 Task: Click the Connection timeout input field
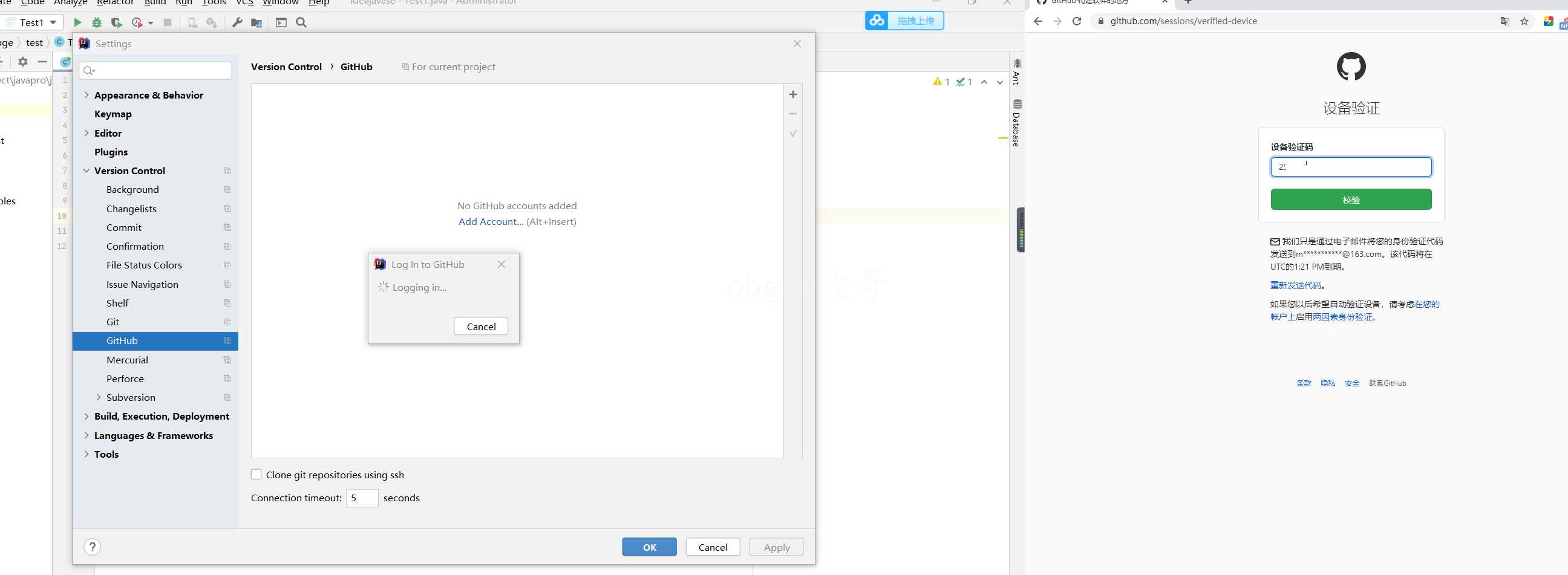point(362,498)
